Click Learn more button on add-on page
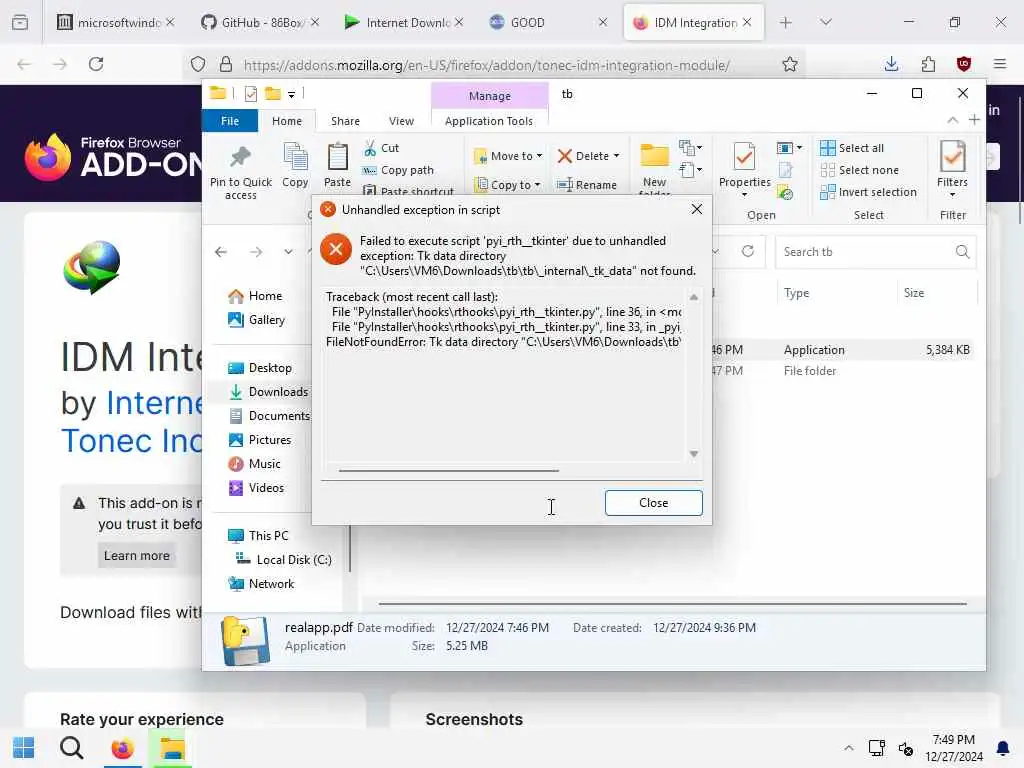This screenshot has height=768, width=1024. [136, 556]
